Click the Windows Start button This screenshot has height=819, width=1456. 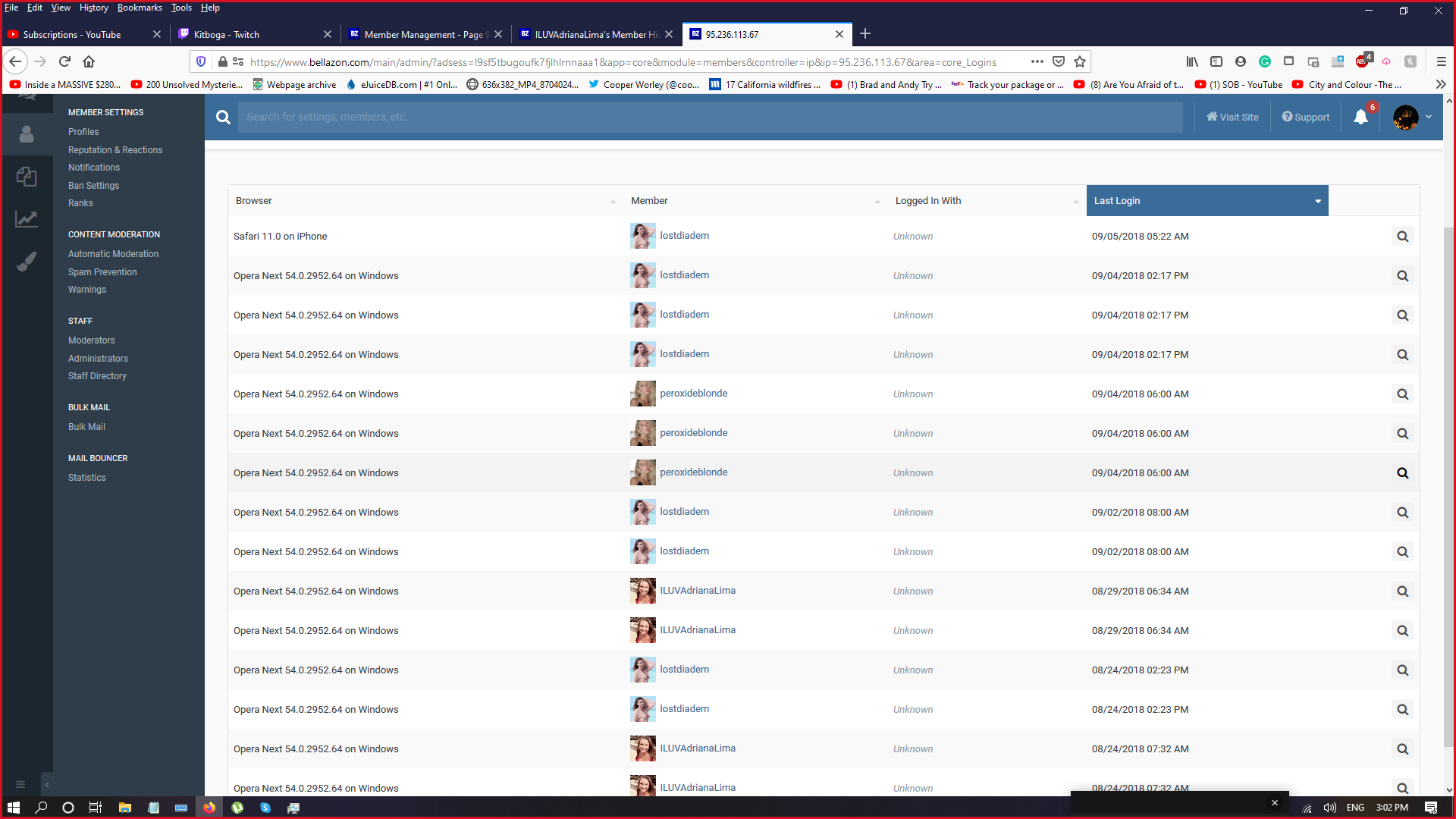(13, 808)
